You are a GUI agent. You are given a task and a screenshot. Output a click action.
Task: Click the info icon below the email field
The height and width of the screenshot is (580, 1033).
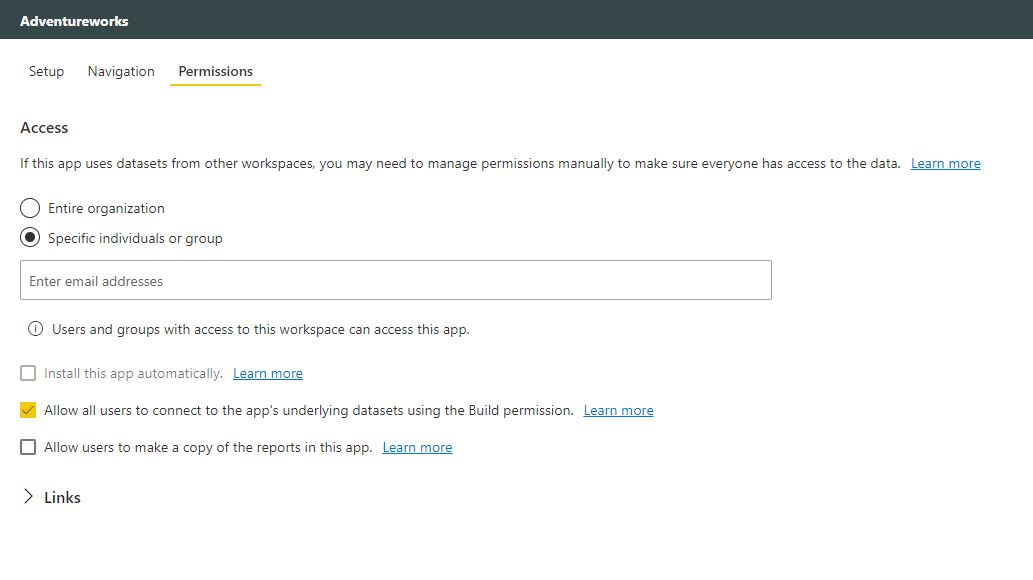pyautogui.click(x=36, y=329)
